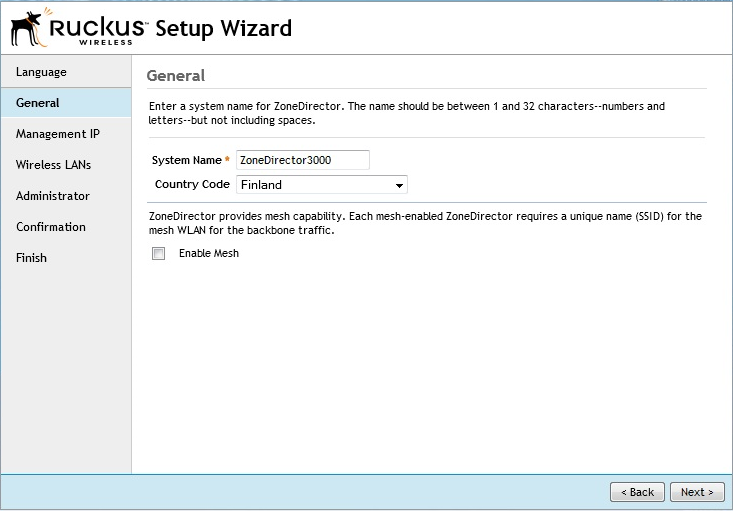Click the Ruckus Wireless dog logo
Screen dimensions: 733x511
click(x=31, y=27)
